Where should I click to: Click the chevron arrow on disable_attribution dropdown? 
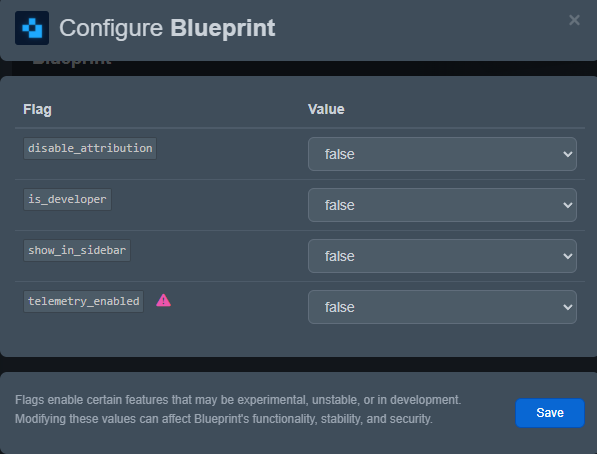click(x=567, y=154)
